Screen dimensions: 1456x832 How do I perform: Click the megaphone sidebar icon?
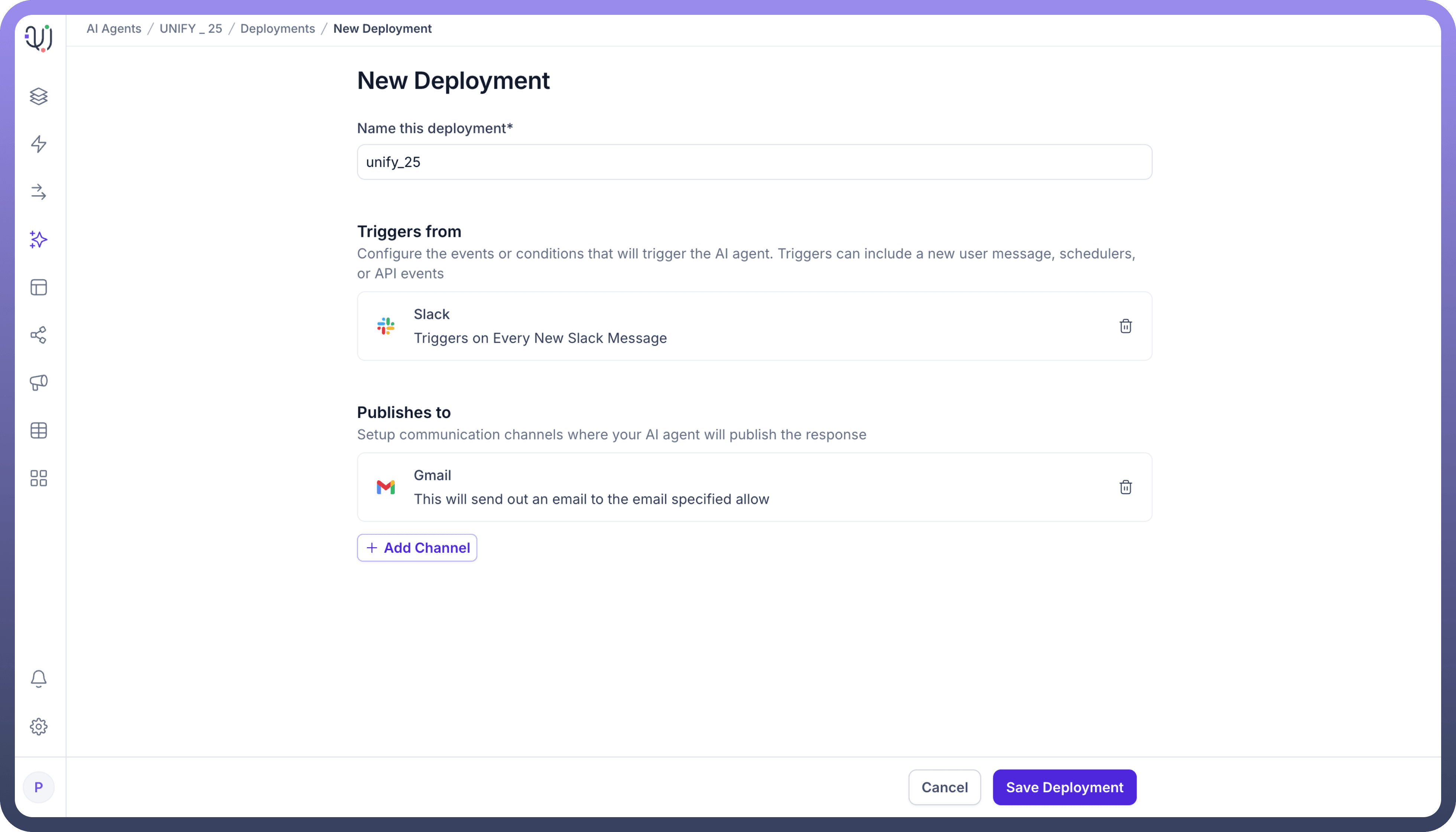38,382
